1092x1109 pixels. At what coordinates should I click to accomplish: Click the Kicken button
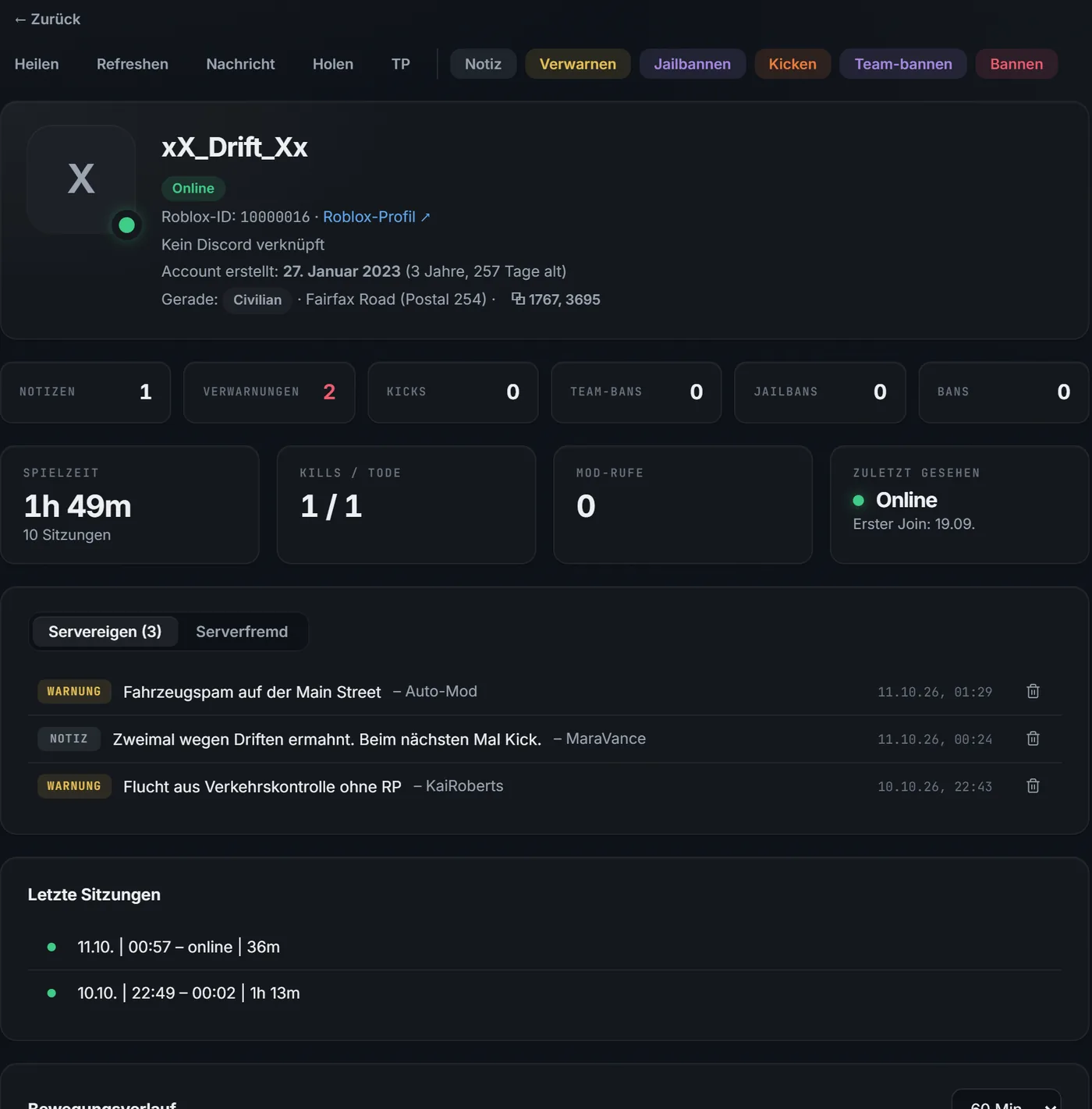(792, 64)
